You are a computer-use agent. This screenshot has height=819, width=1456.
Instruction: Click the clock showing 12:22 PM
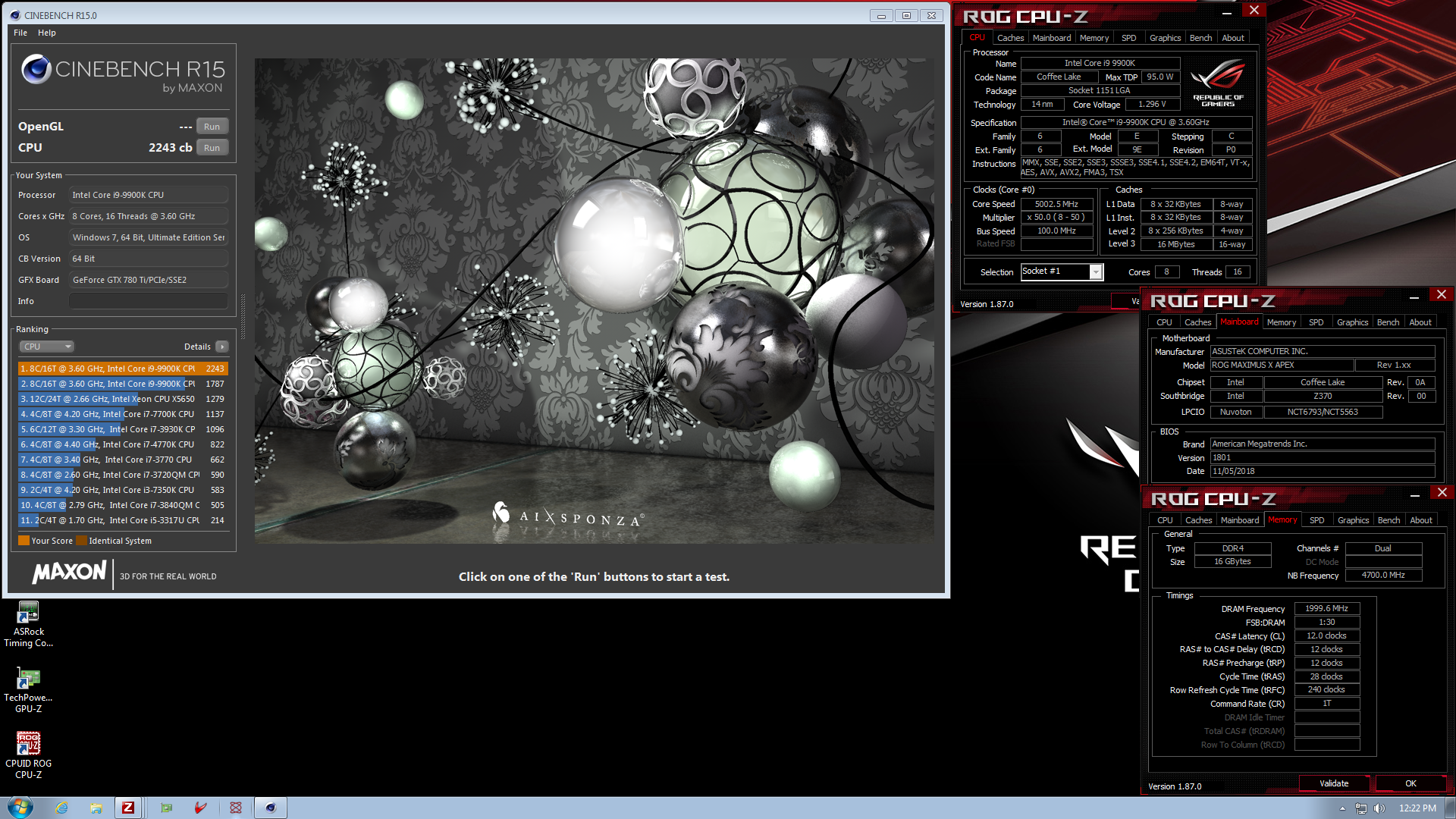(x=1417, y=808)
